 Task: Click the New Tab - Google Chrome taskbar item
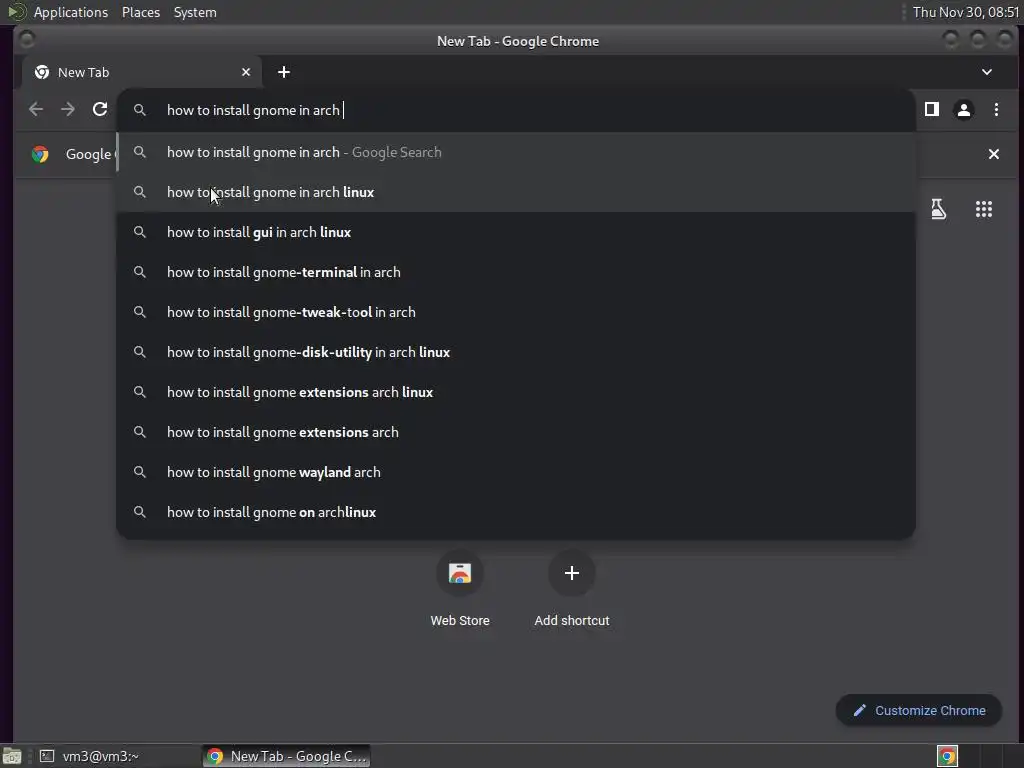[x=286, y=756]
